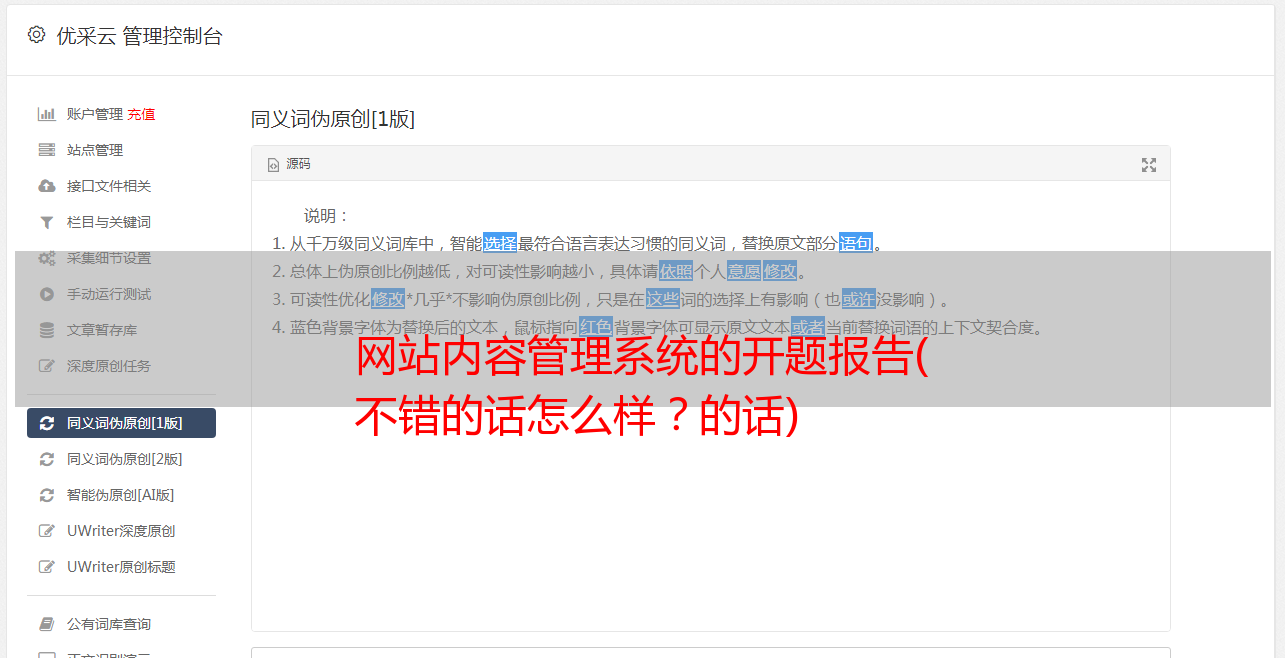Select the active 同义词伪原创[1版] item
Image resolution: width=1285 pixels, height=658 pixels.
coord(121,423)
